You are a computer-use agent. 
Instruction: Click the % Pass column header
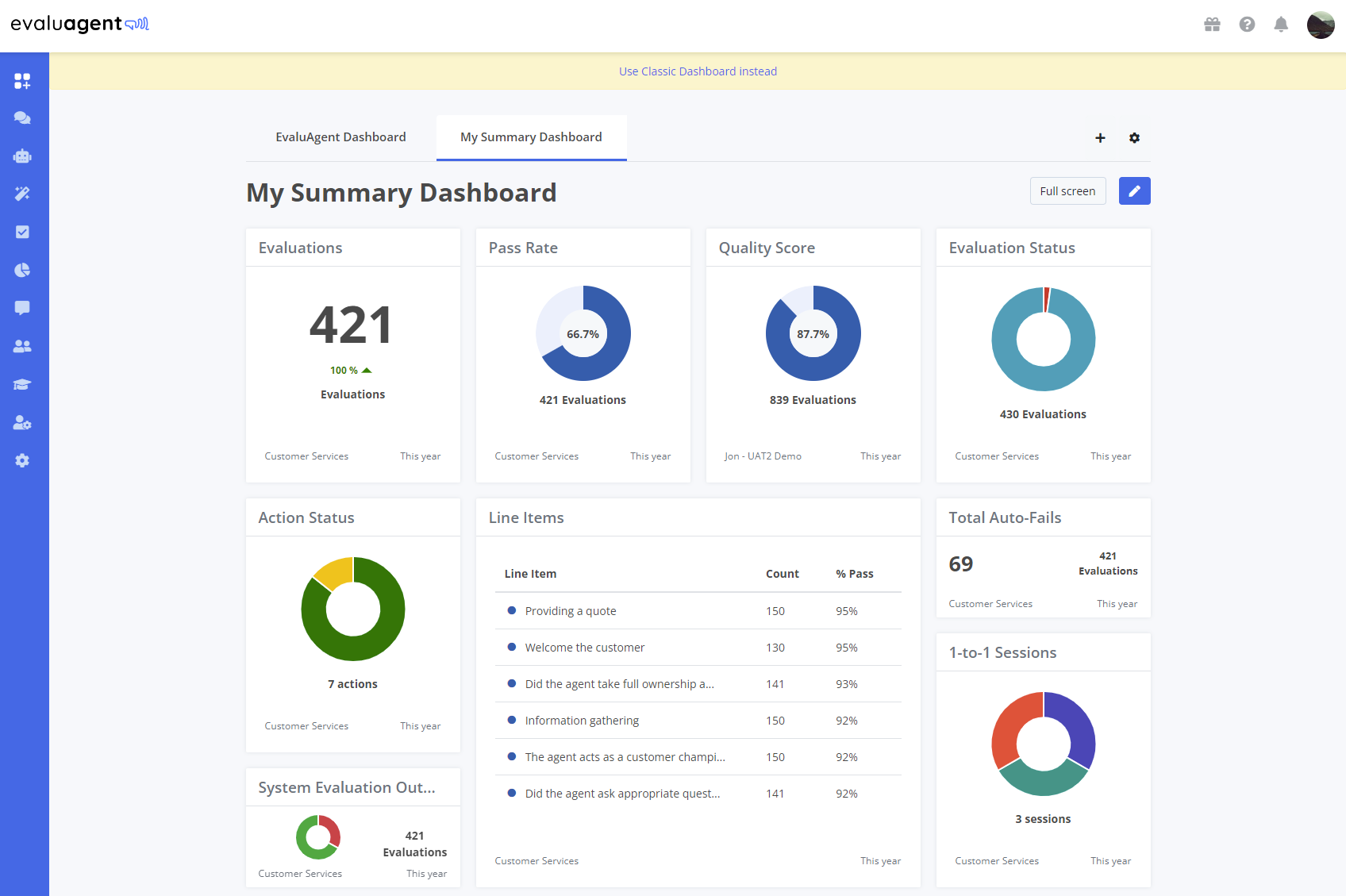(854, 574)
